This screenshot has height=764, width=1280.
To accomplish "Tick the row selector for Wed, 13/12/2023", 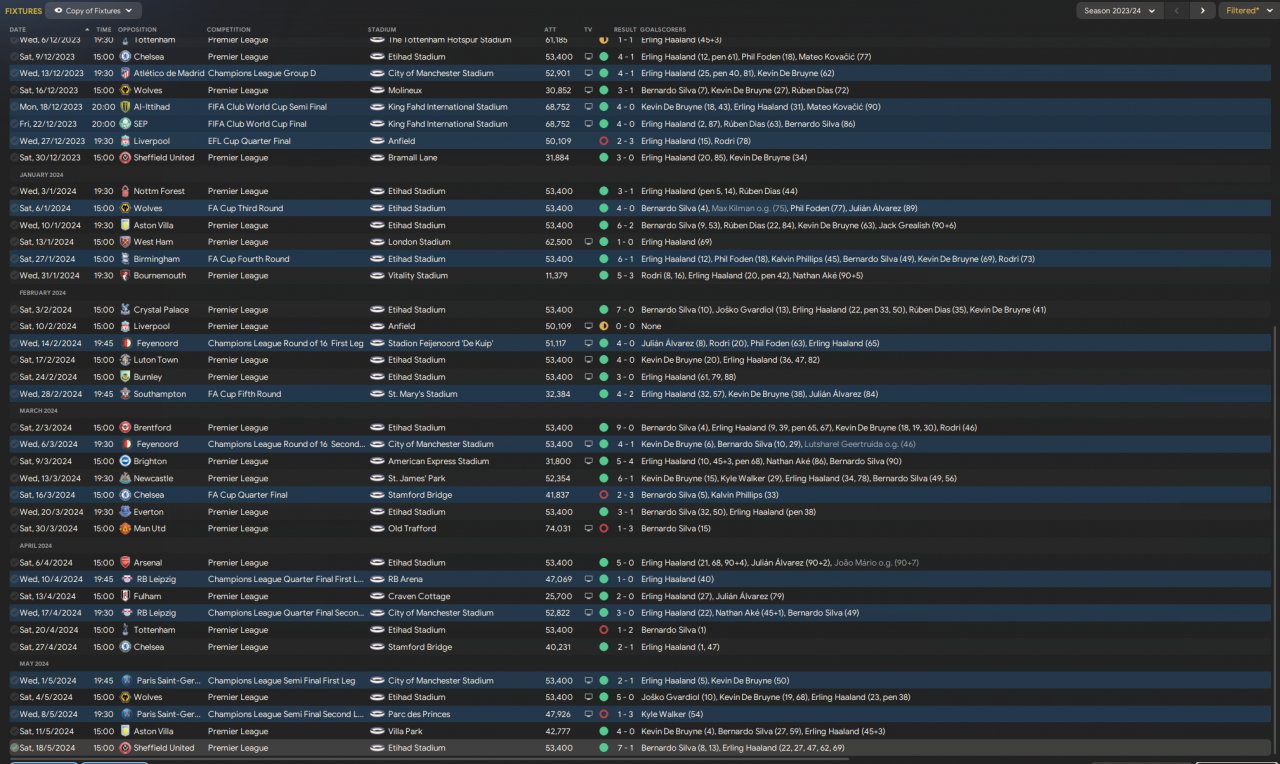I will tap(14, 73).
